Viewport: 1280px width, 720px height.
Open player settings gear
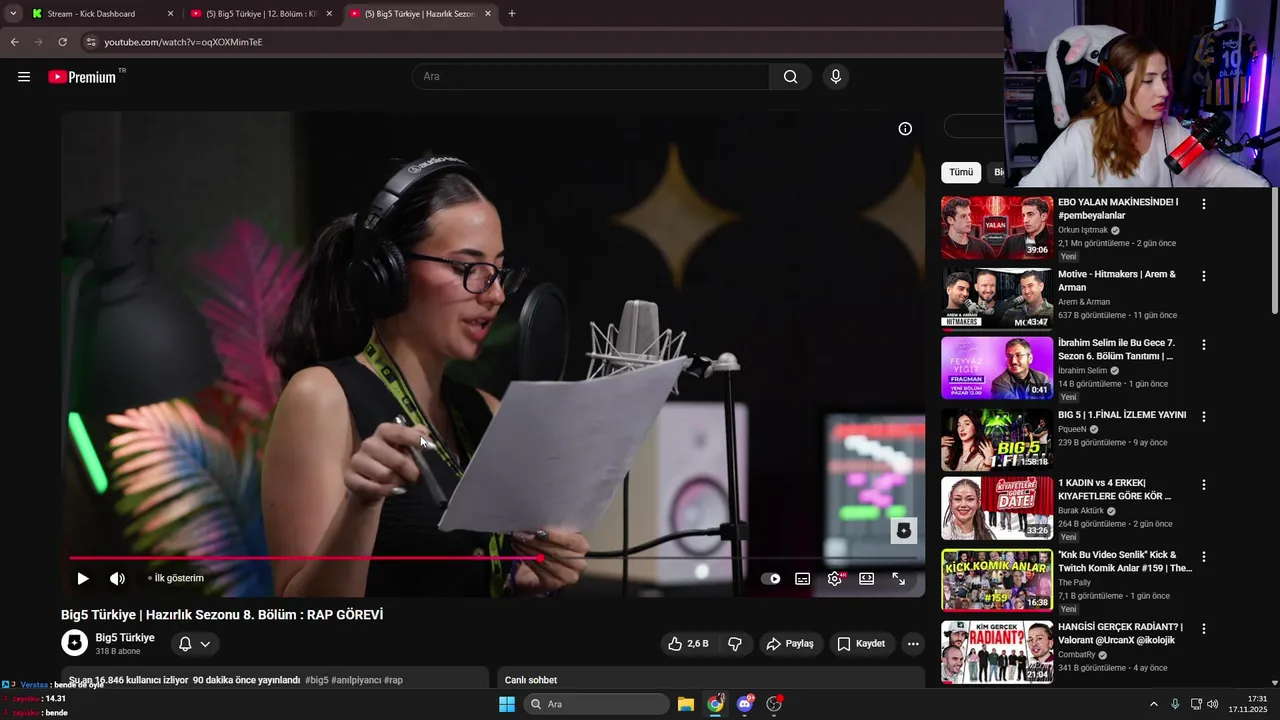tap(835, 578)
